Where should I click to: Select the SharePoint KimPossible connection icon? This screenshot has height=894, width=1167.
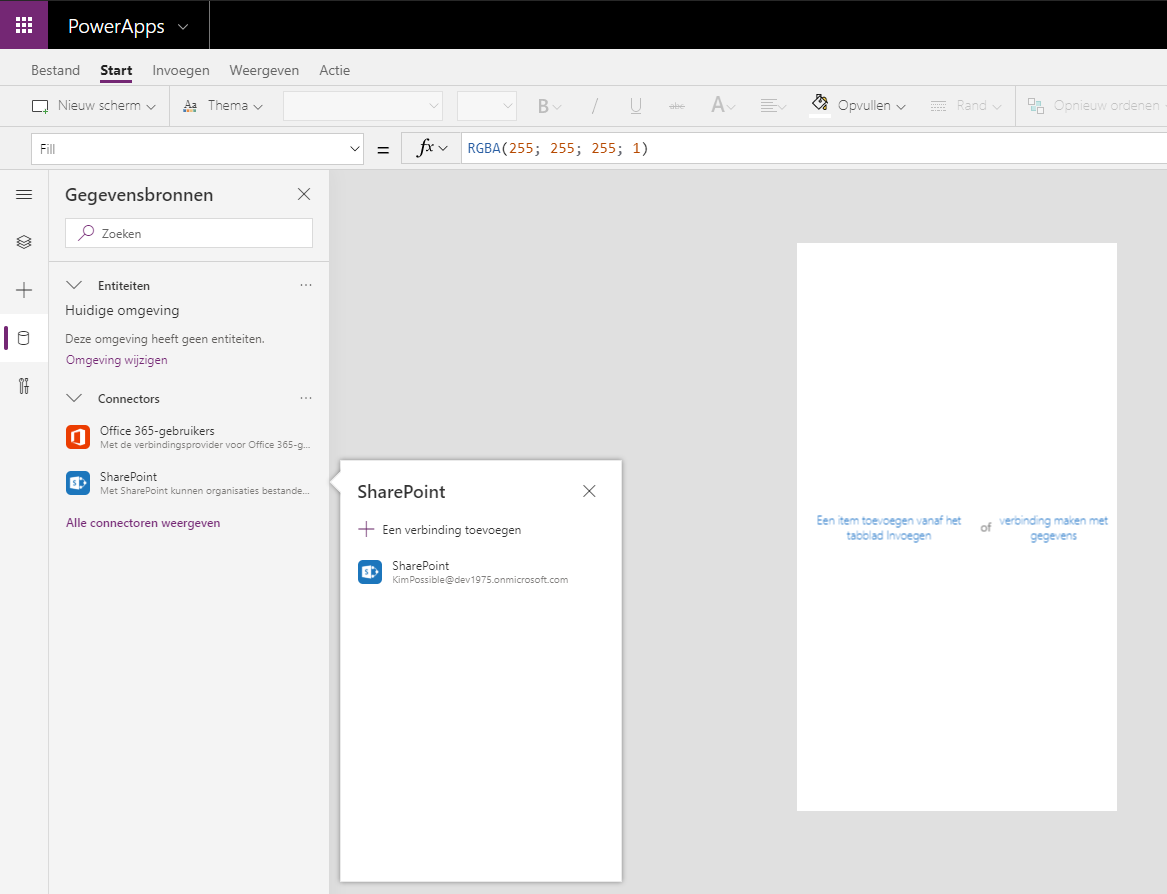click(x=370, y=572)
